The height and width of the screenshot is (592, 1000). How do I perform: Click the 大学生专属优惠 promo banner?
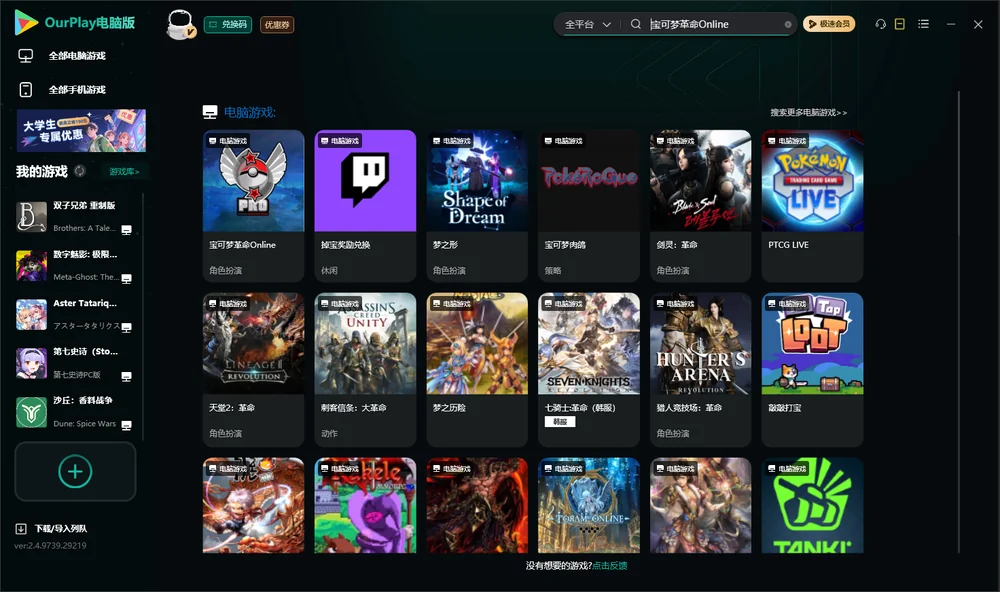[81, 130]
